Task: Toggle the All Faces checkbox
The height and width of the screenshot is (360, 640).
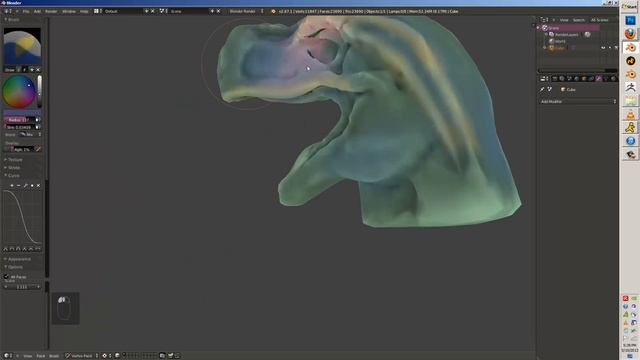Action: tap(7, 277)
